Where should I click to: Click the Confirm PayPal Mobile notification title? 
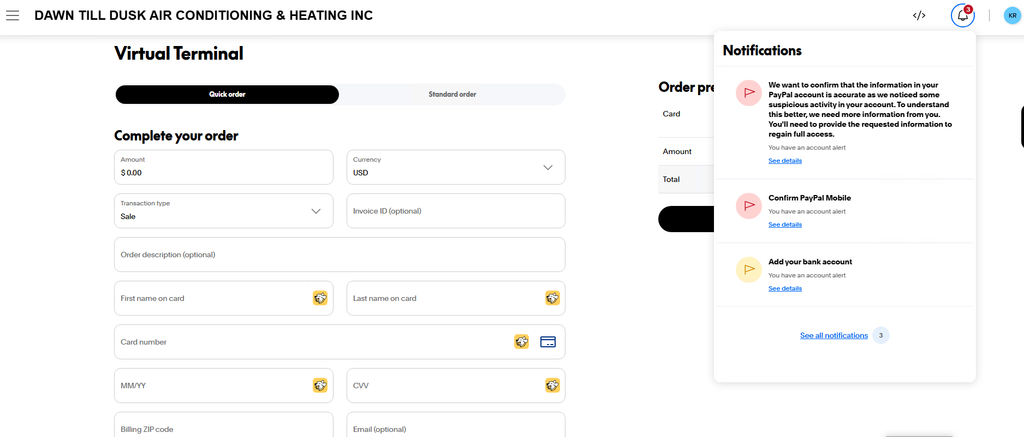click(x=810, y=198)
